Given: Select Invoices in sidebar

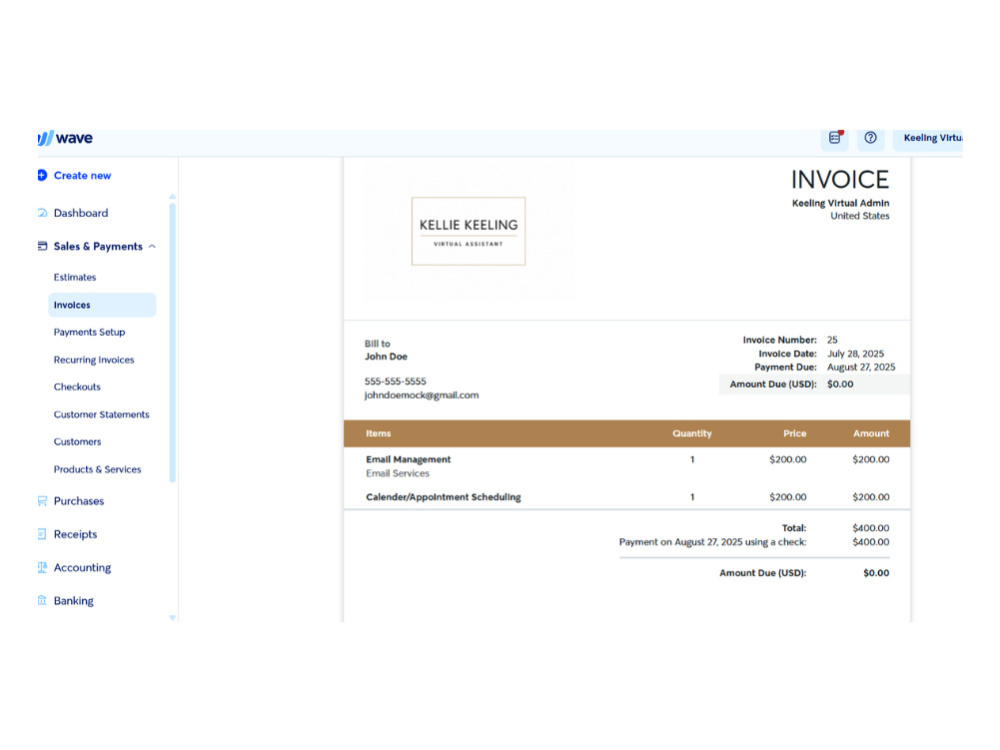Looking at the screenshot, I should click(102, 305).
